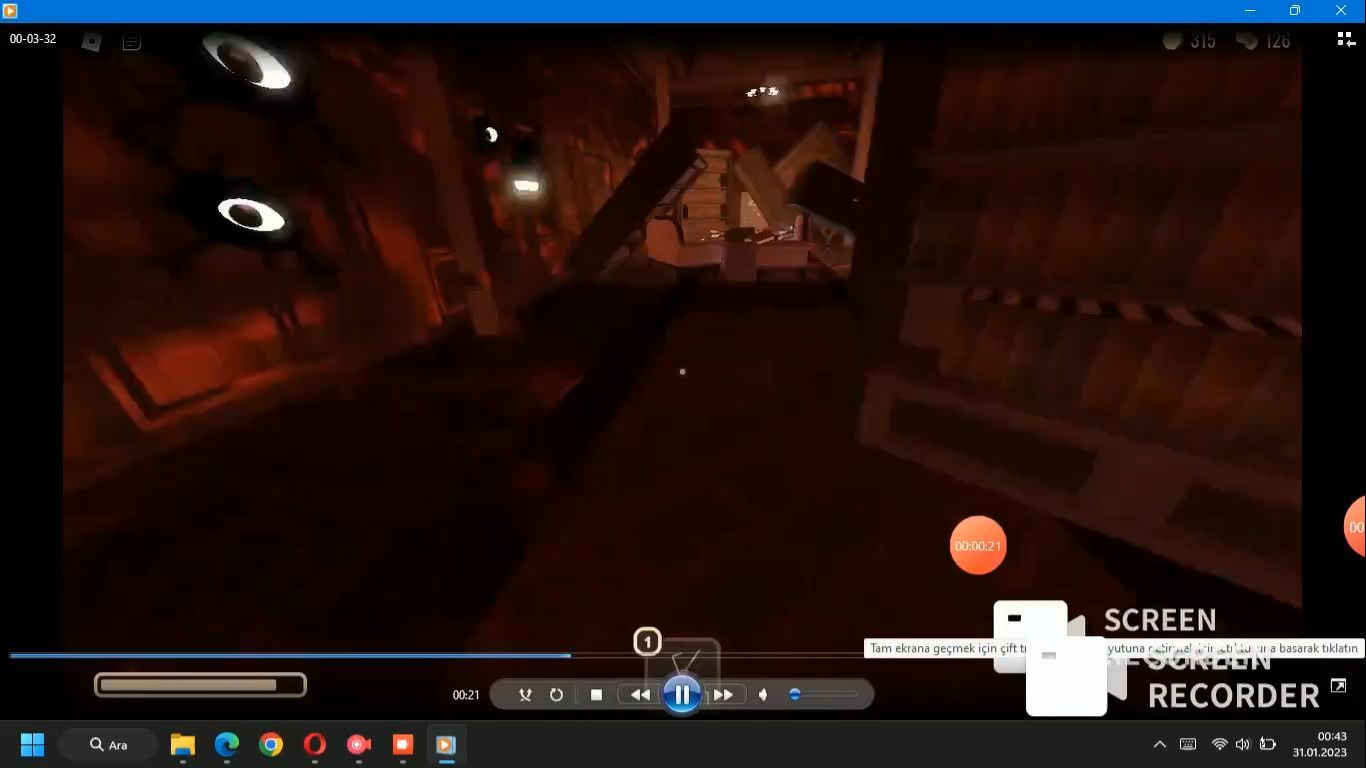
Task: Open the touch keyboard tray icon
Action: (x=1188, y=744)
